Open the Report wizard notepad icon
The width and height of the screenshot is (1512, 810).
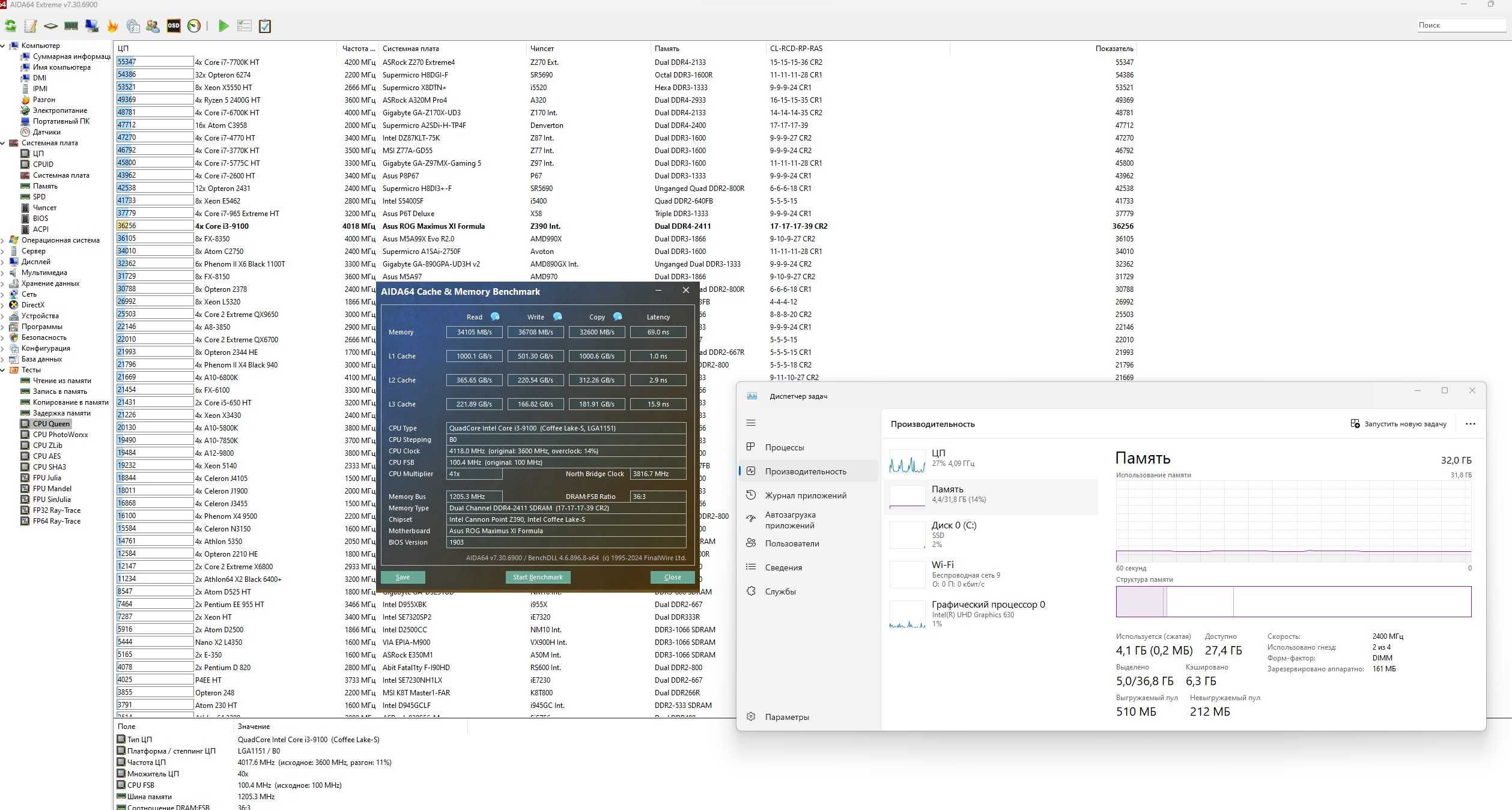tap(31, 26)
